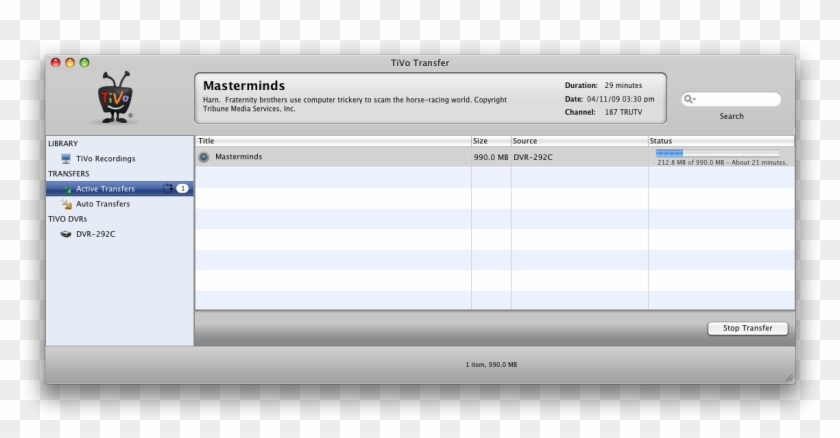The width and height of the screenshot is (840, 438).
Task: Open TiVo Recordings in the library
Action: (105, 159)
